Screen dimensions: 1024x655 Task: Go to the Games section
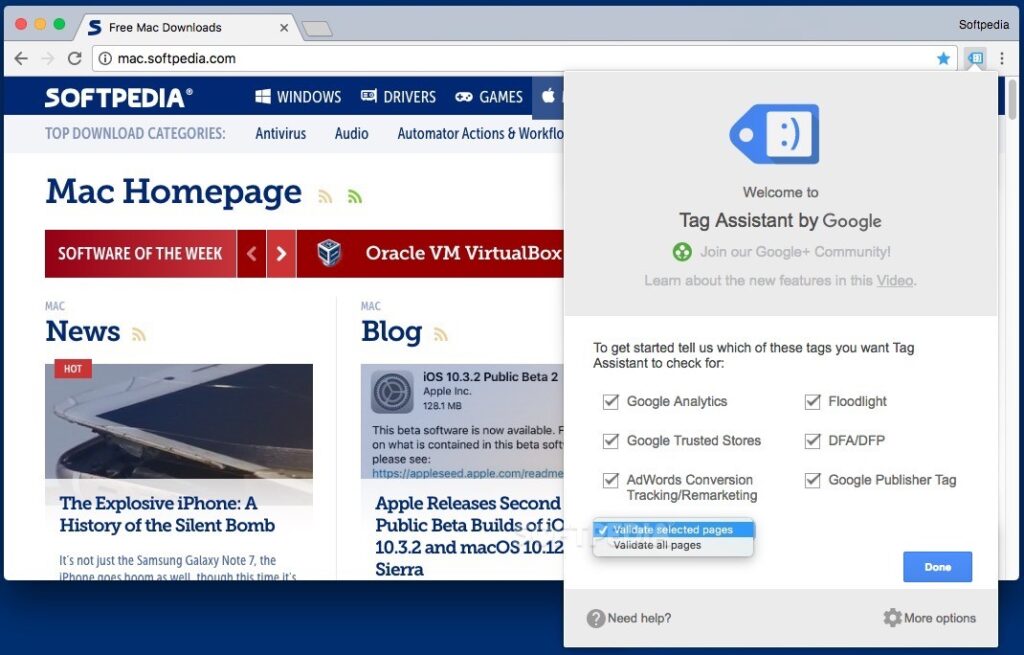[x=489, y=97]
